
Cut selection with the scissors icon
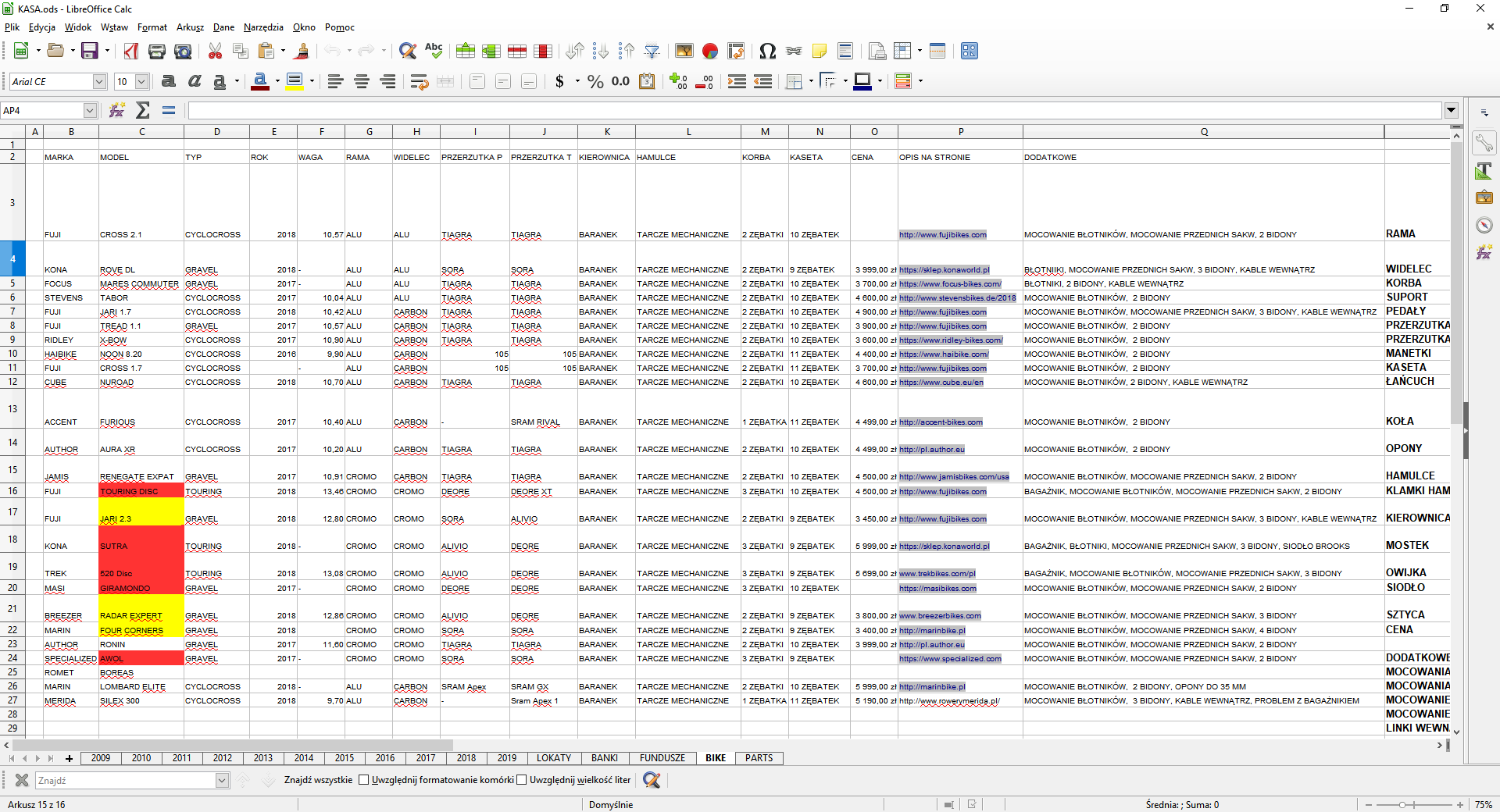click(215, 52)
